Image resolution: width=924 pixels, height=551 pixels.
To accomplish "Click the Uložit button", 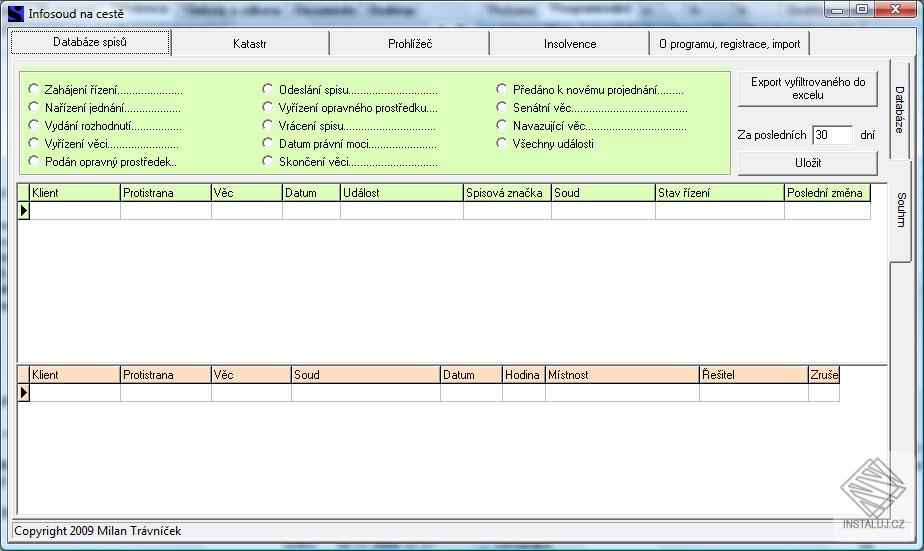I will pyautogui.click(x=808, y=163).
